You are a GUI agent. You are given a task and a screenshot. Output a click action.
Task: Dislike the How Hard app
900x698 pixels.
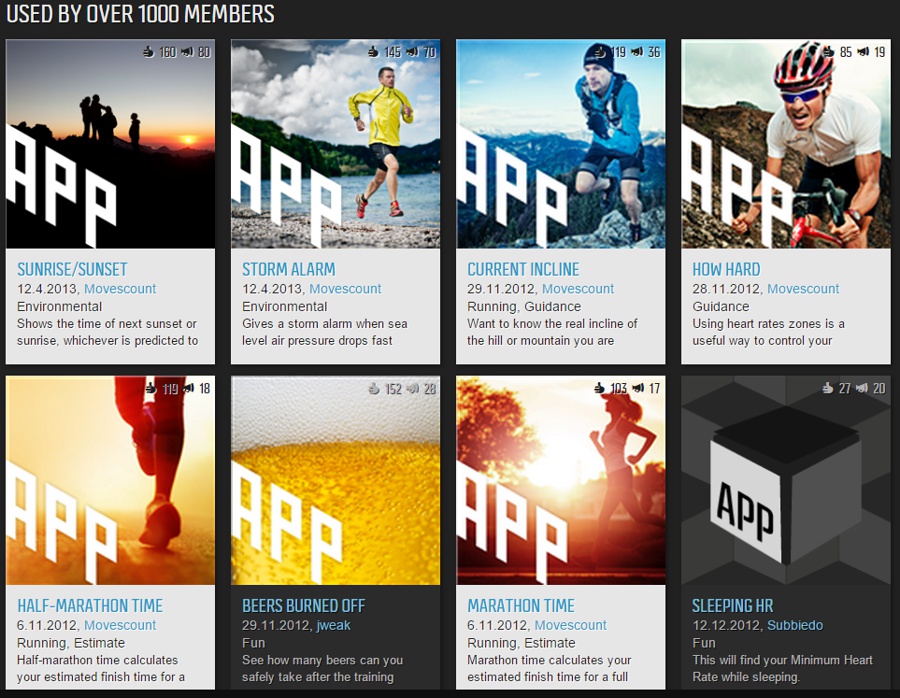[863, 52]
